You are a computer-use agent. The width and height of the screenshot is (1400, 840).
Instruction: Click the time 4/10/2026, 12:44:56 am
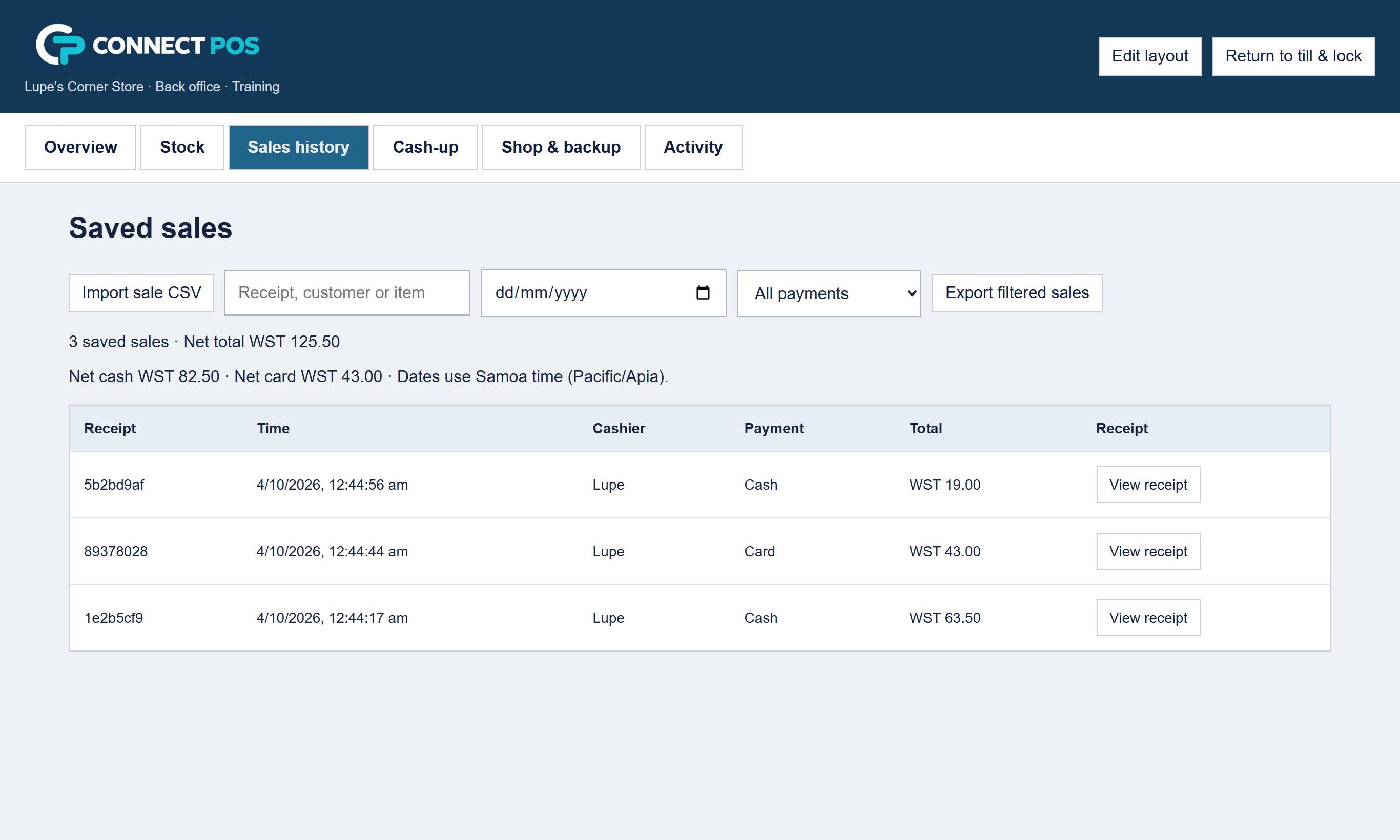[332, 485]
